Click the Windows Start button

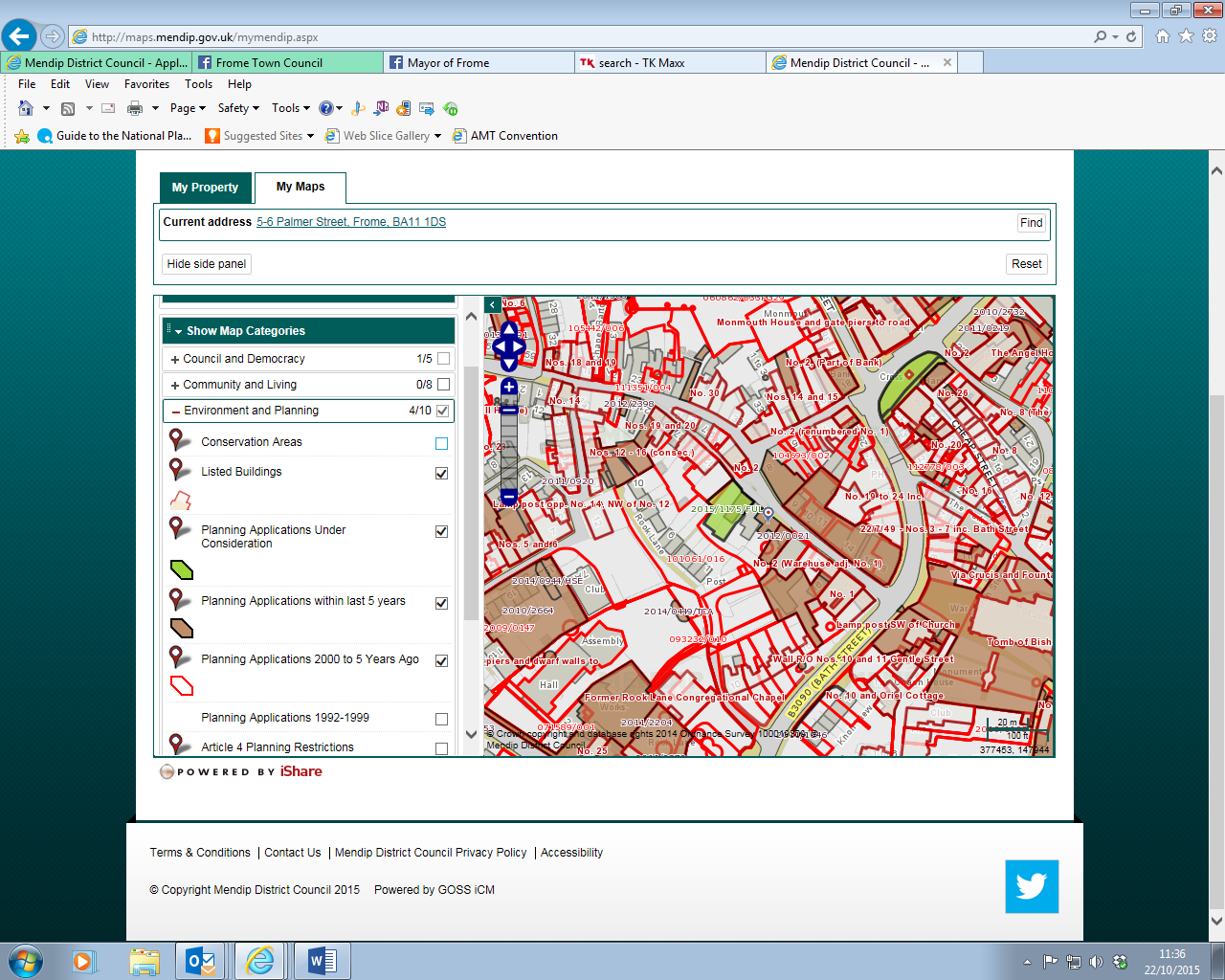24,961
